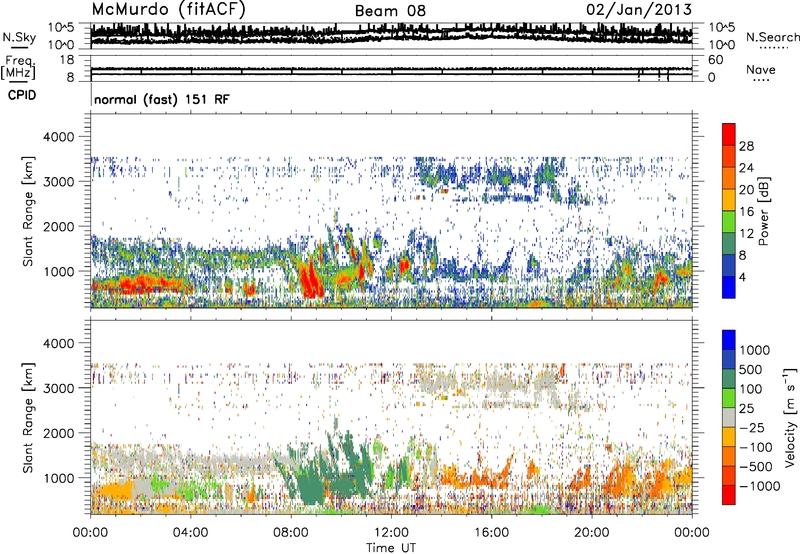Image resolution: width=800 pixels, height=554 pixels.
Task: Click the "McMurdo (fitACF)" plot title
Action: [168, 10]
